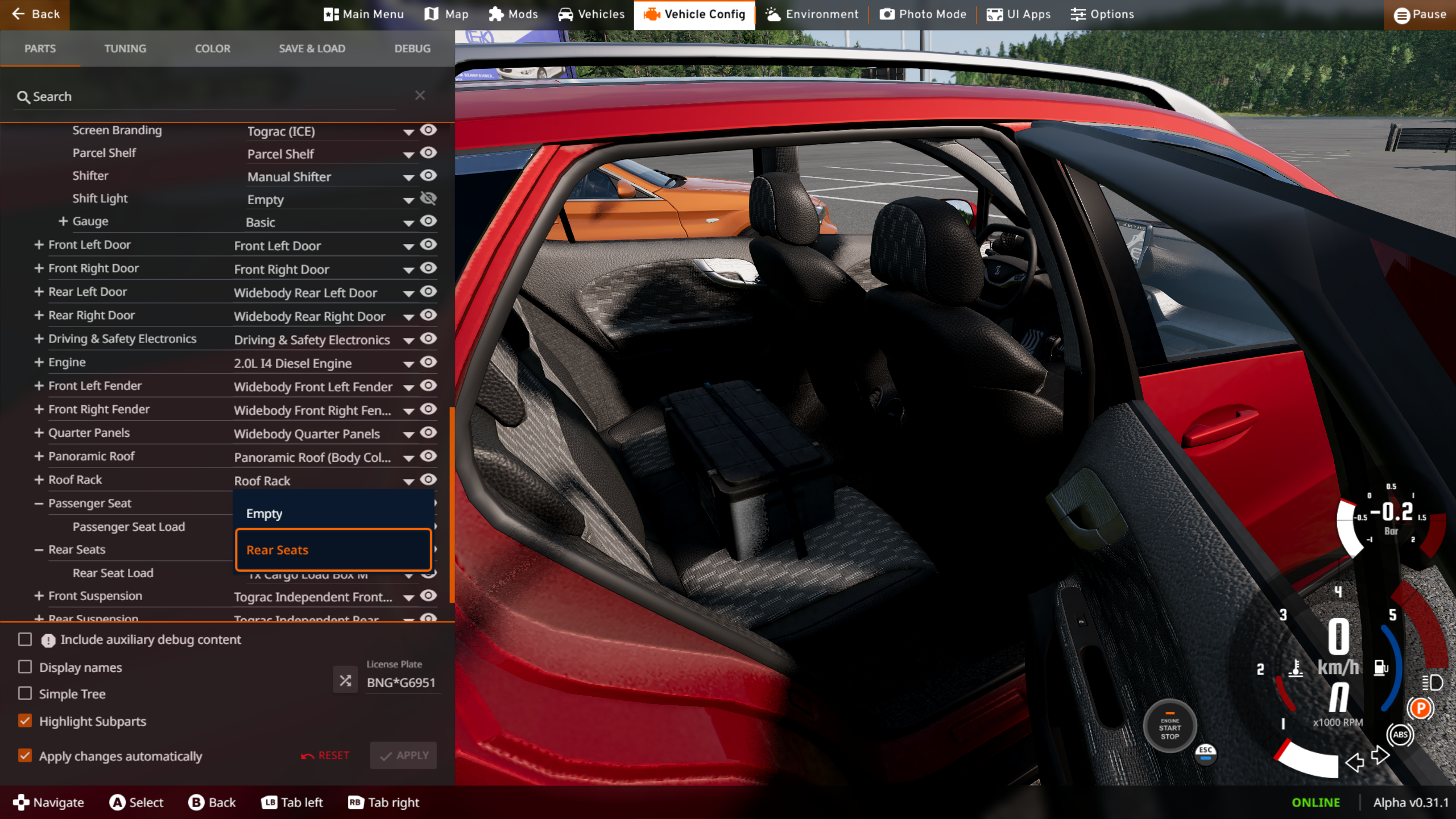Click the License Plate text field
1456x819 pixels.
pos(402,682)
